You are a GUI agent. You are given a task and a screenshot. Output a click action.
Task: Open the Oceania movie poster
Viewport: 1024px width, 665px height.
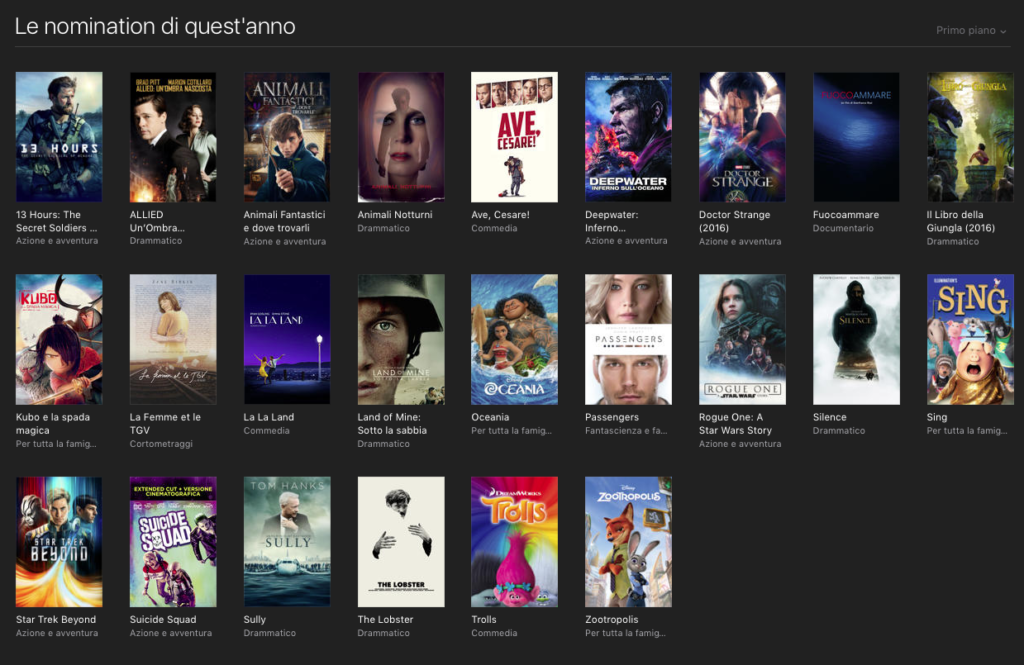[515, 339]
